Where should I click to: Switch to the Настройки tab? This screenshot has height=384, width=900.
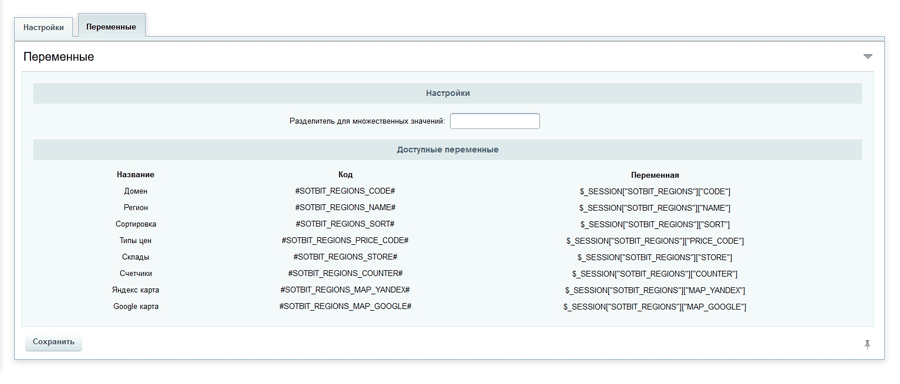(x=44, y=28)
